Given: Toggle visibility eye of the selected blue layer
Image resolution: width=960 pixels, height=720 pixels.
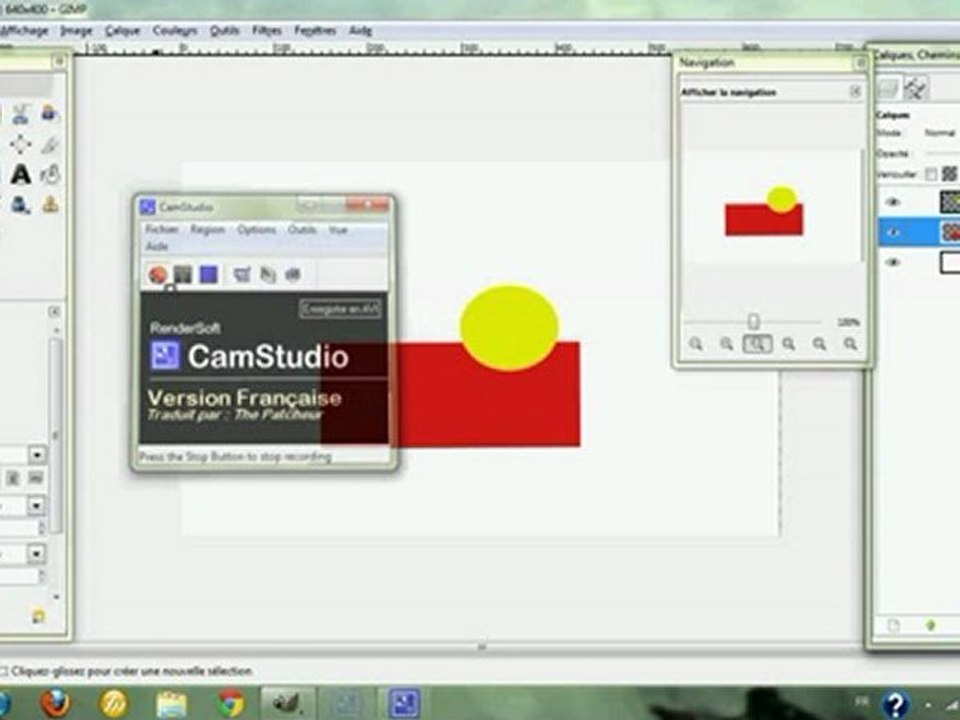Looking at the screenshot, I should [x=893, y=233].
